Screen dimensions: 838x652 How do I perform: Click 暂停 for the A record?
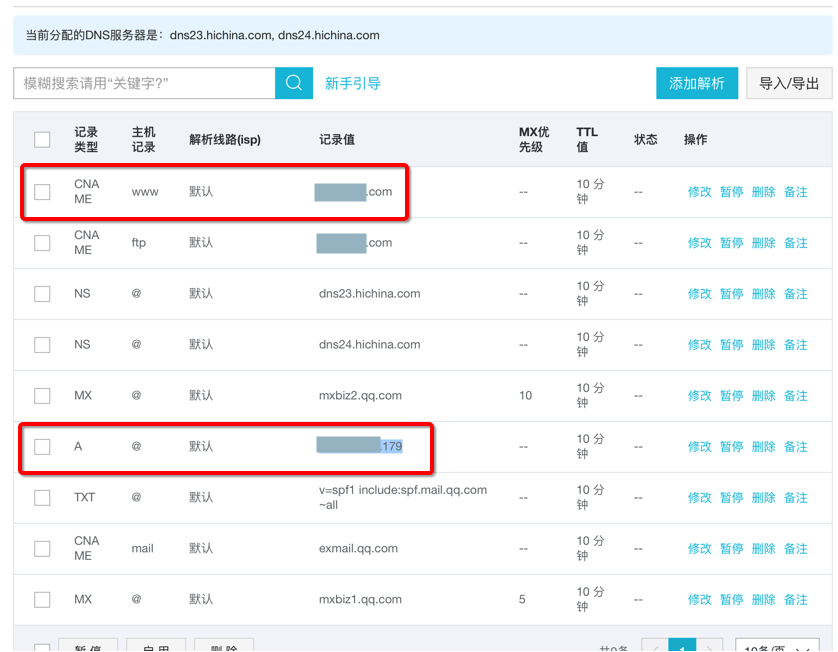(732, 447)
